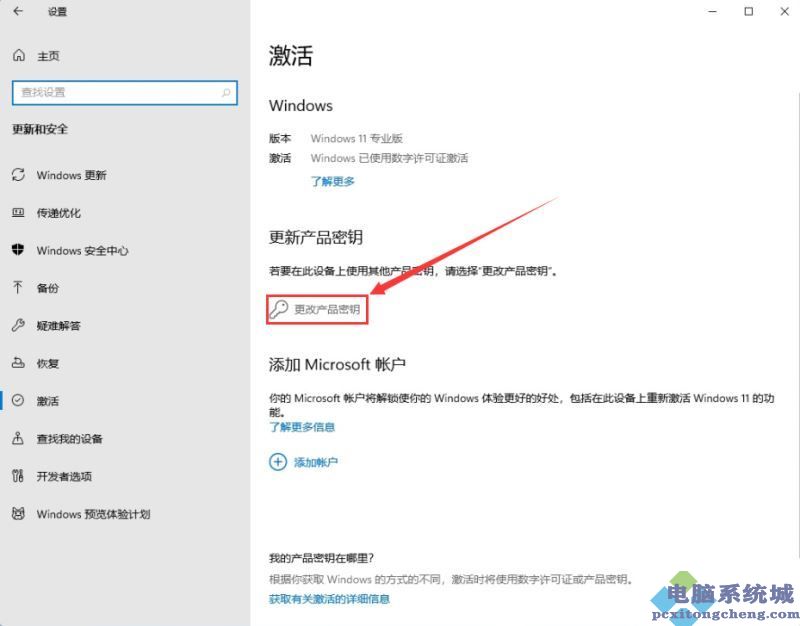800x626 pixels.
Task: Click the 传递优化 icon
Action: pyautogui.click(x=18, y=213)
